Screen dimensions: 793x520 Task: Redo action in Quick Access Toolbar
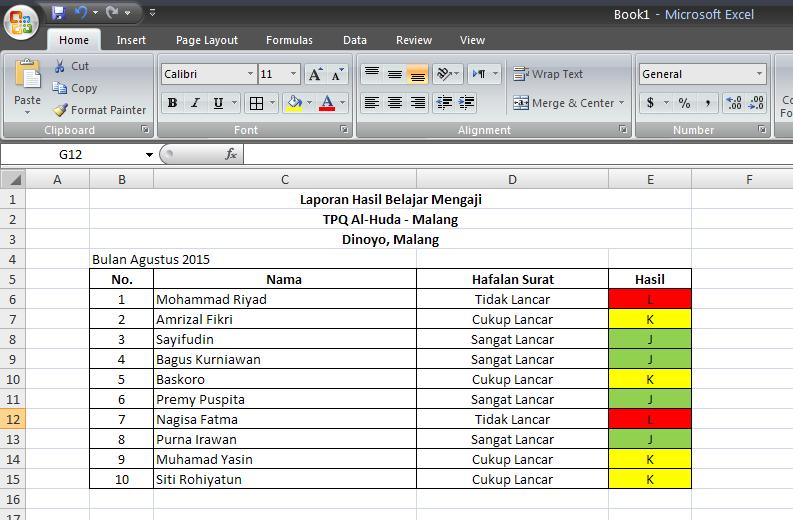click(x=112, y=13)
